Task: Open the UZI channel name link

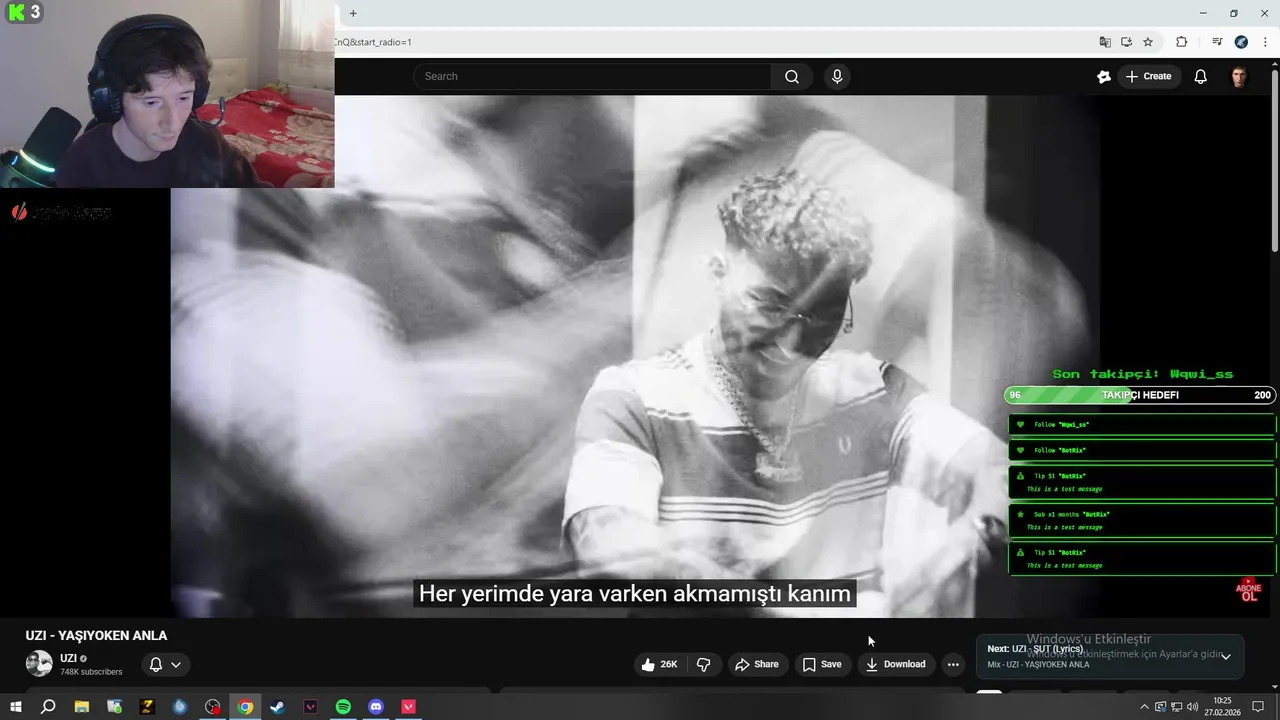Action: [68, 658]
